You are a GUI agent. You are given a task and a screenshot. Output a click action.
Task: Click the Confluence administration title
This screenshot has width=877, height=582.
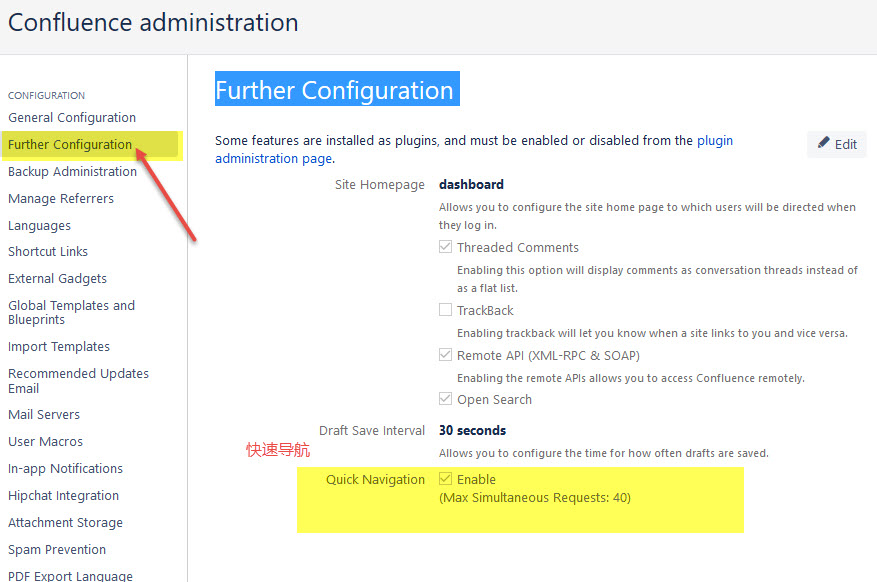(x=153, y=23)
